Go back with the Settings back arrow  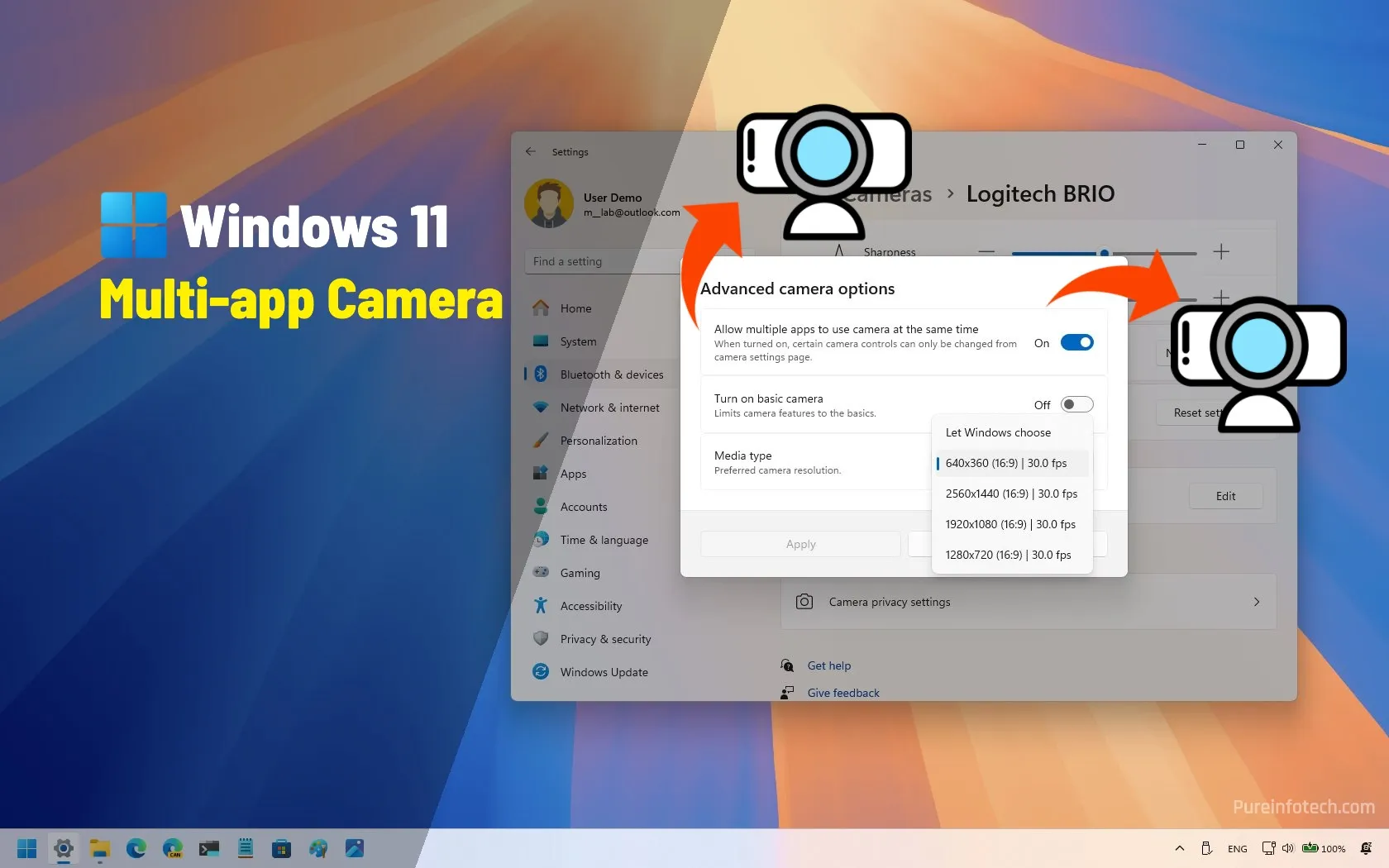click(531, 151)
